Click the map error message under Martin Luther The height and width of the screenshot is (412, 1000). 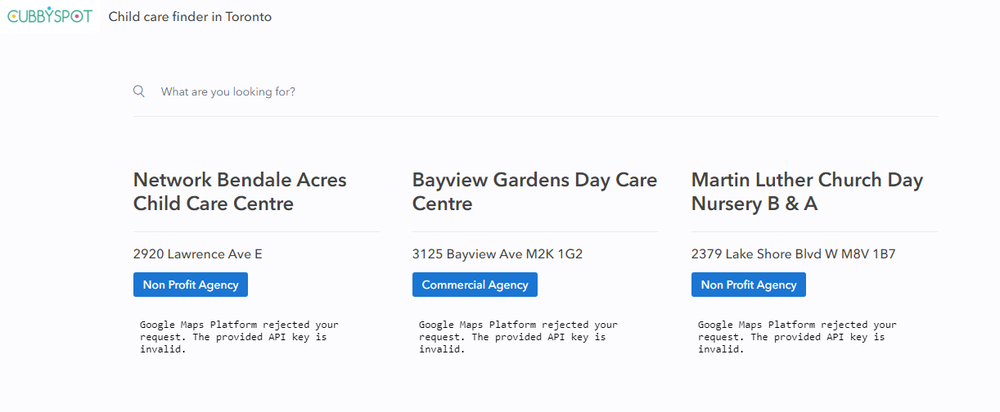tap(797, 337)
